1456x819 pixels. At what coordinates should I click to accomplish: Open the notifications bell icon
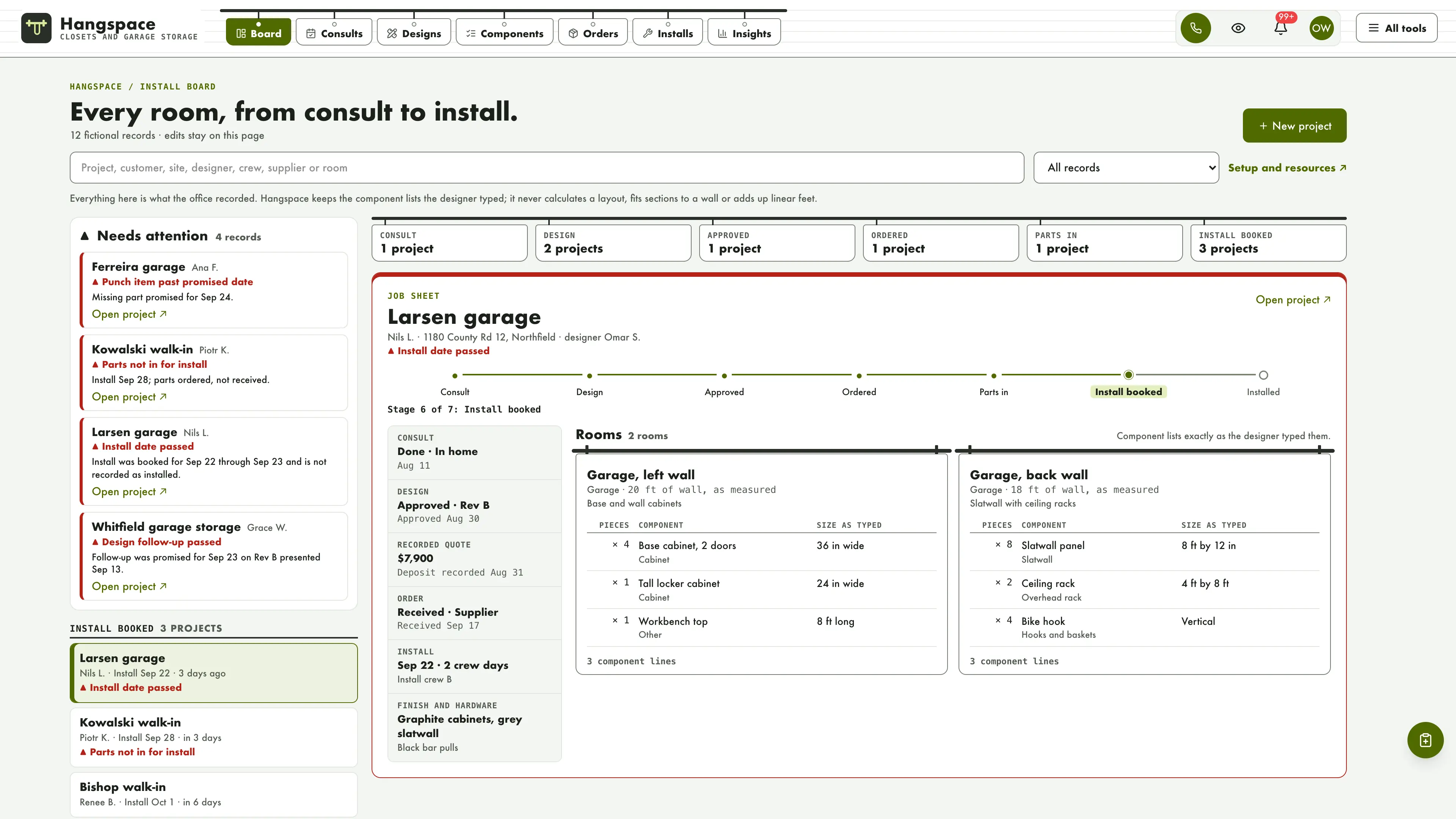click(1280, 28)
